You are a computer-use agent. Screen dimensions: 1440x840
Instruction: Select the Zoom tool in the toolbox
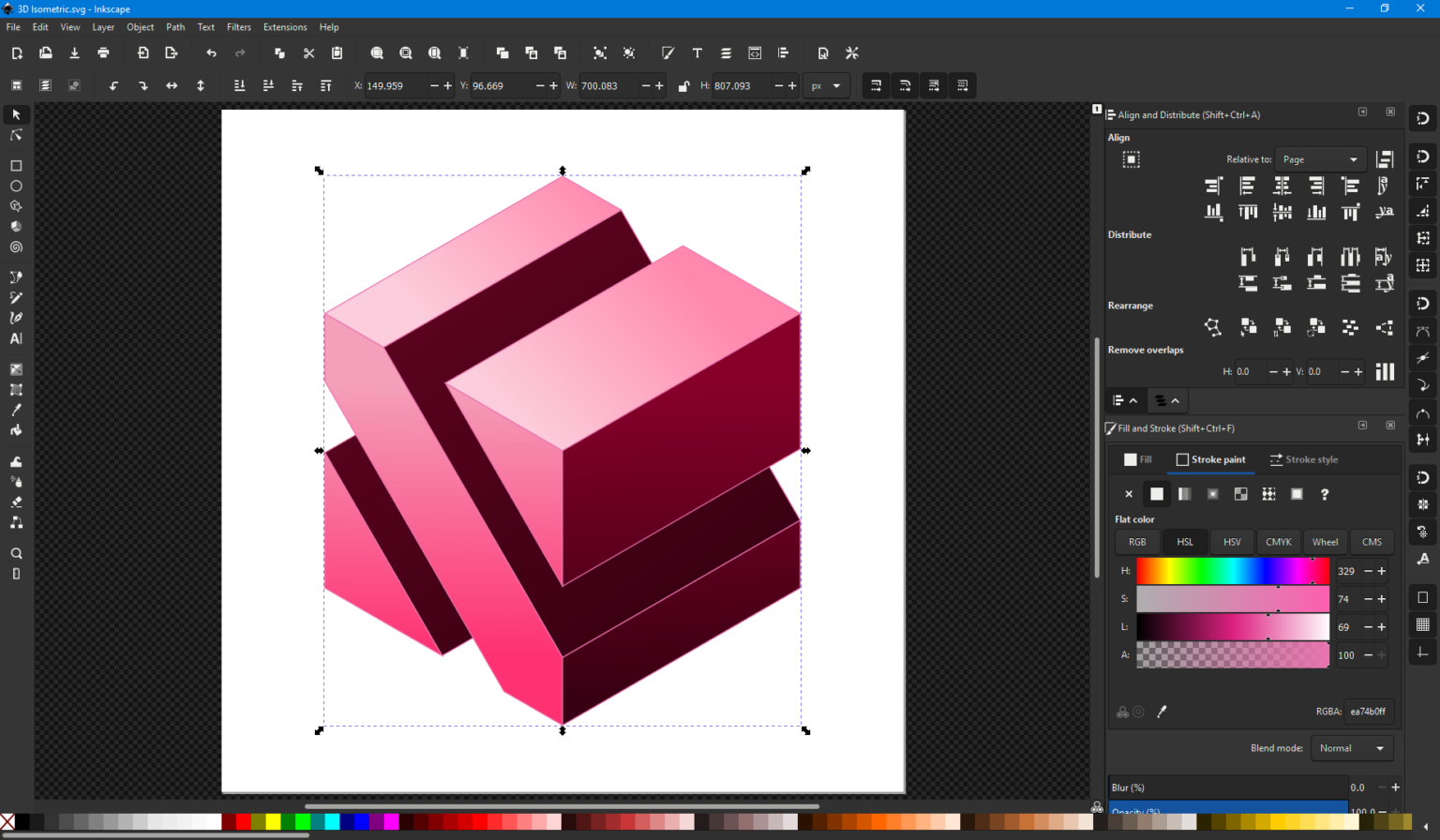coord(15,554)
